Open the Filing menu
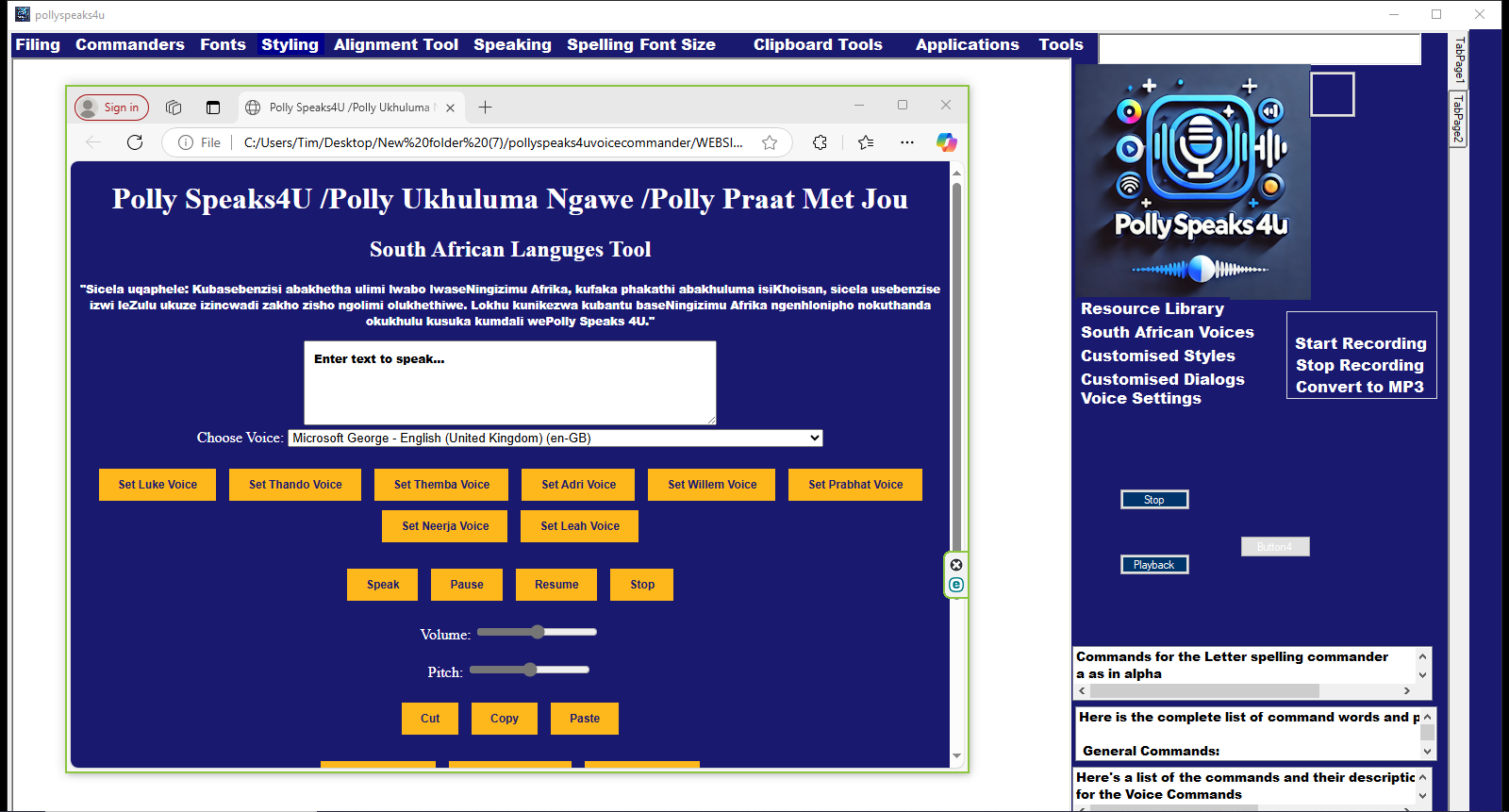The width and height of the screenshot is (1509, 812). [38, 44]
